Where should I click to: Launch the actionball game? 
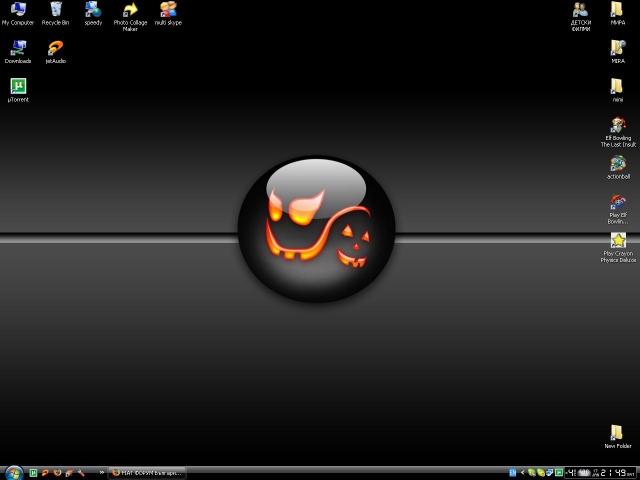pos(617,164)
